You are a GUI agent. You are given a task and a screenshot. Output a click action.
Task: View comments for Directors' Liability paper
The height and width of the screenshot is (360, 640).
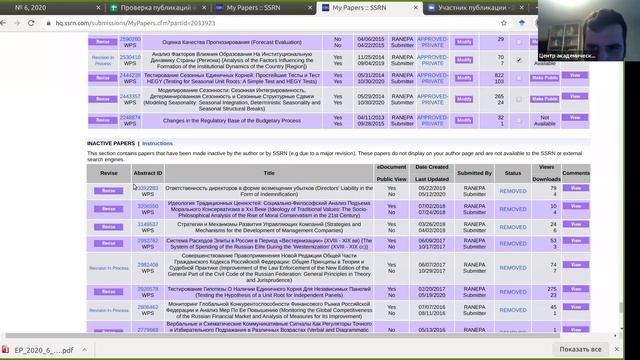click(x=576, y=188)
